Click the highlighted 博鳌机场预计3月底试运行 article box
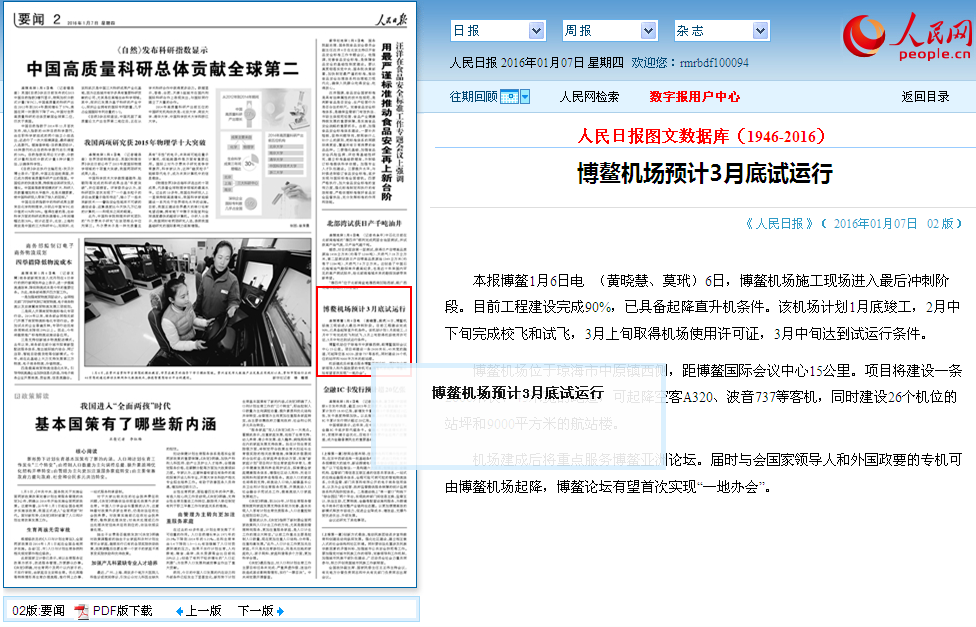The width and height of the screenshot is (976, 627). click(364, 331)
